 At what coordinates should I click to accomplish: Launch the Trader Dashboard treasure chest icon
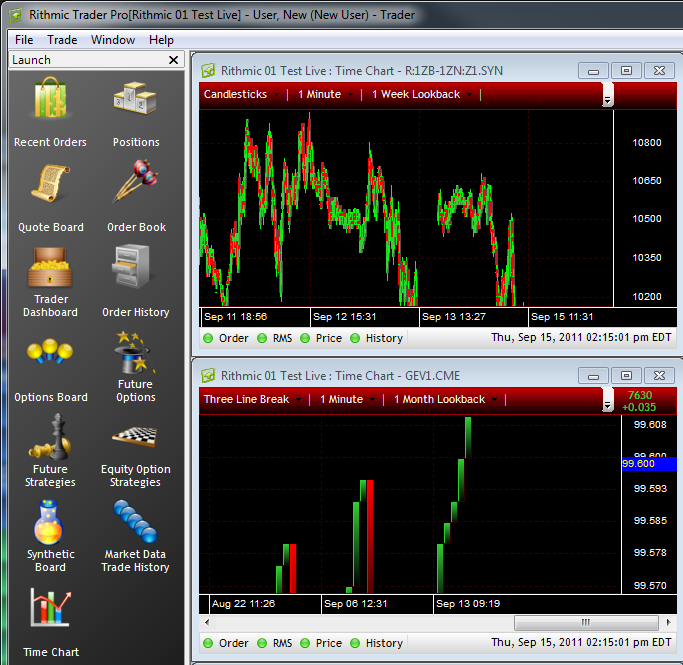51,268
